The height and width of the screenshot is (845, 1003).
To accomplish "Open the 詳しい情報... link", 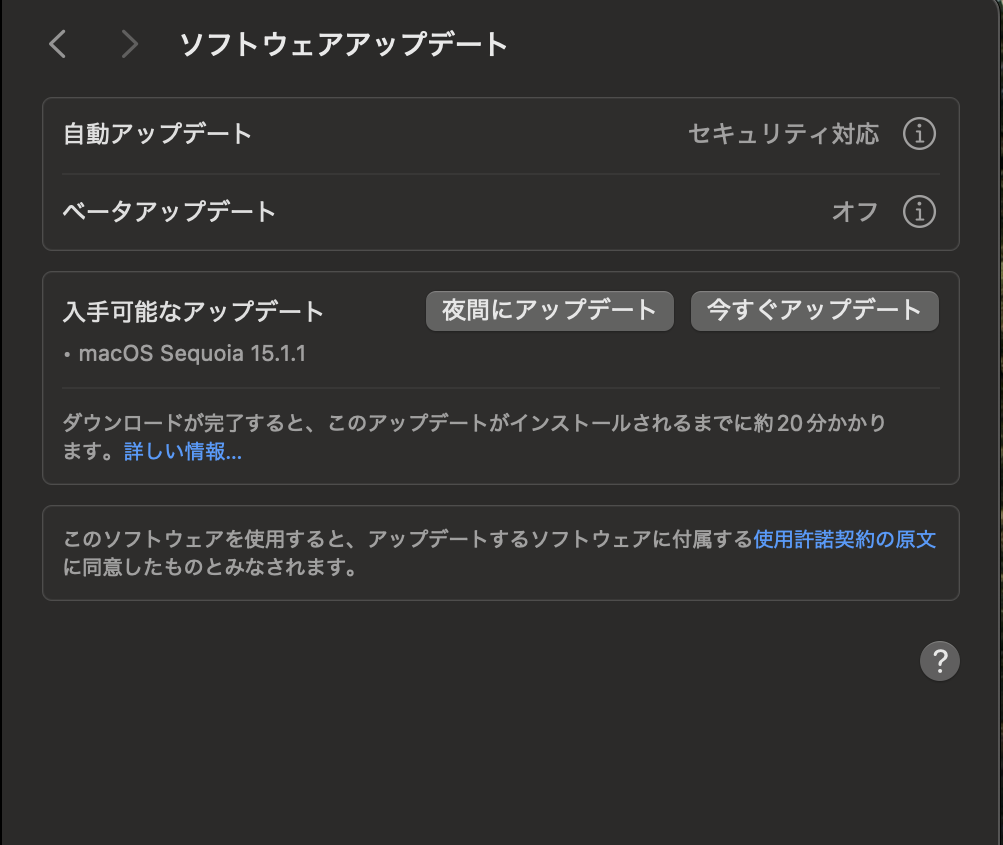I will (183, 452).
